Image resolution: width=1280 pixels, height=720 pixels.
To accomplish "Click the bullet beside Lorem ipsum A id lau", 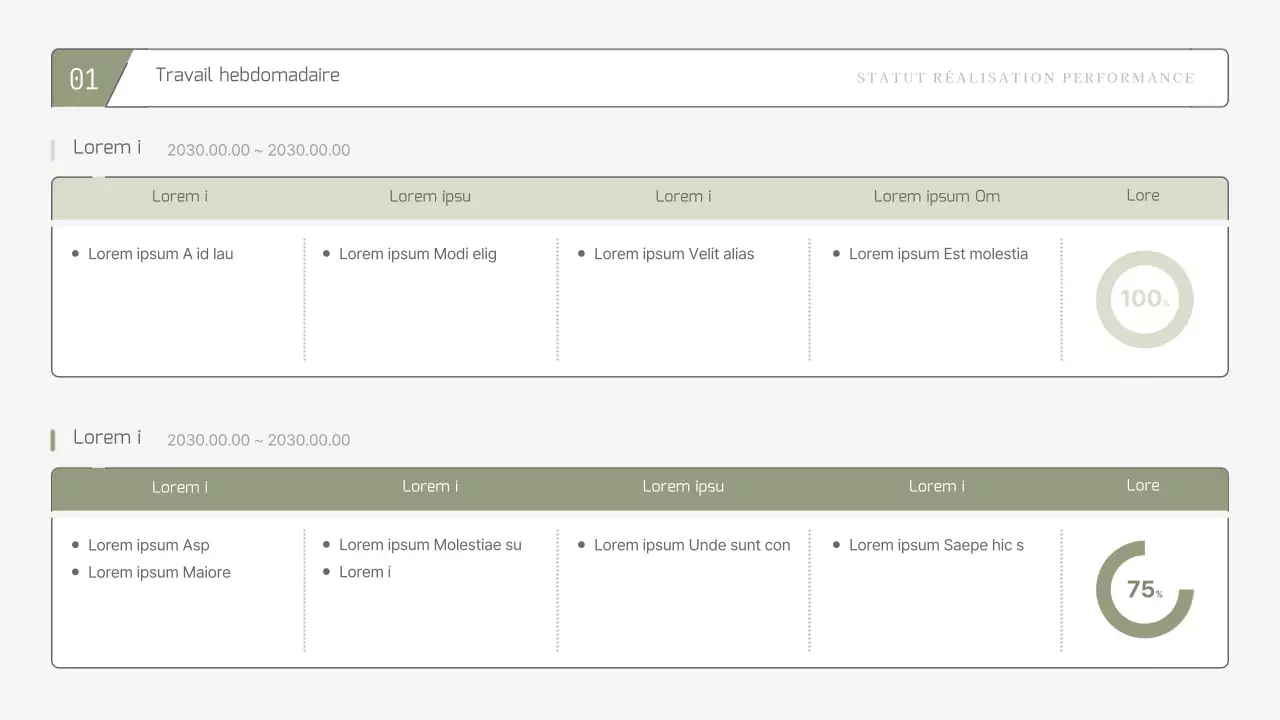I will [x=74, y=253].
